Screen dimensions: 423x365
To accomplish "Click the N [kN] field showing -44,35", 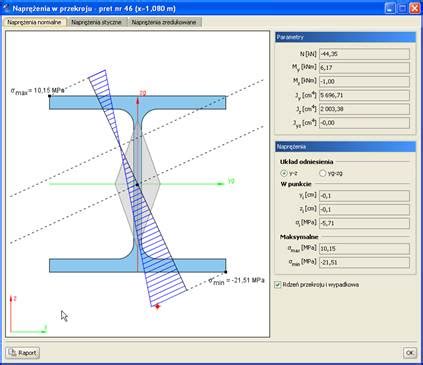I will click(364, 54).
